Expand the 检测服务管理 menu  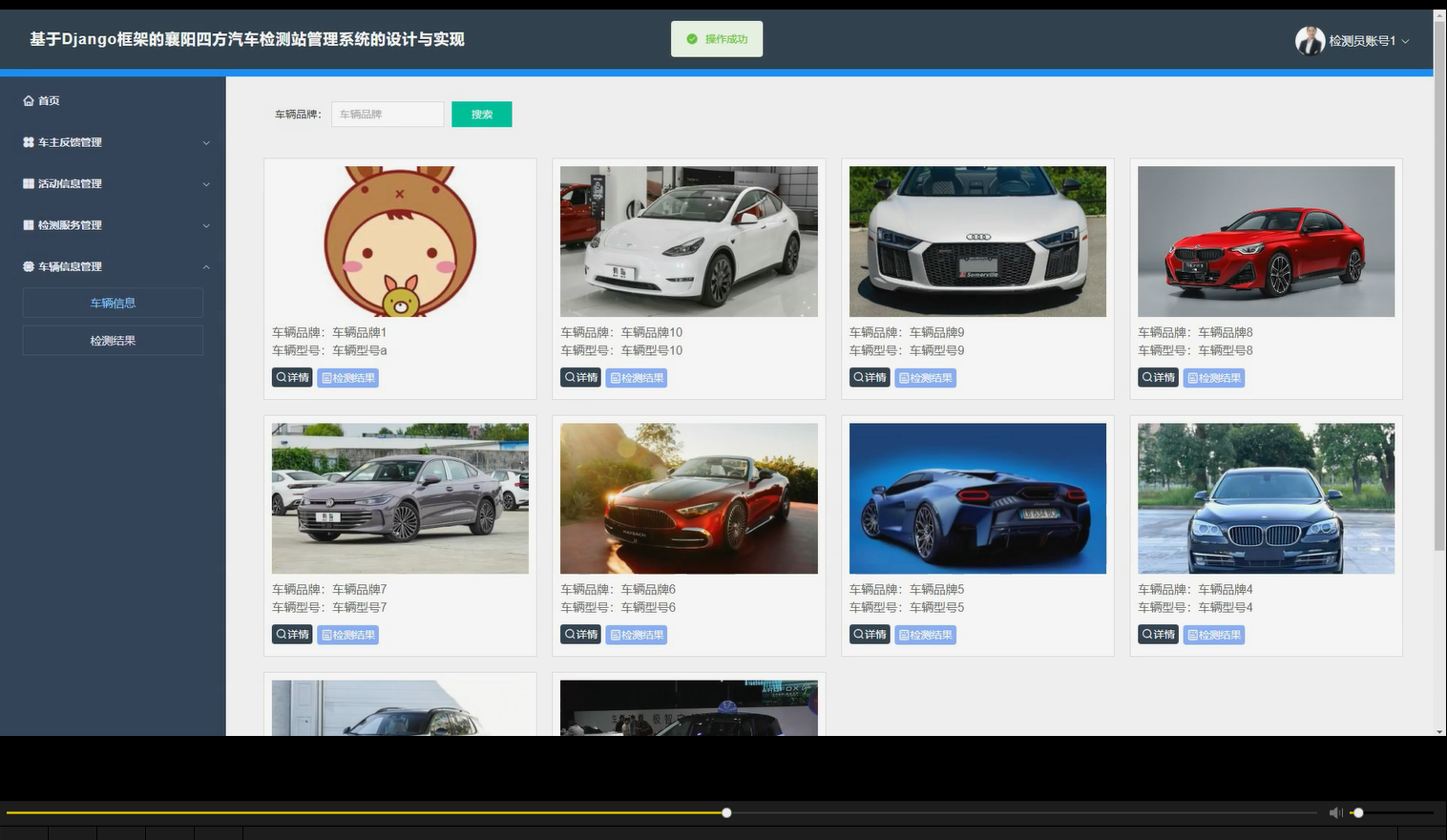tap(113, 225)
